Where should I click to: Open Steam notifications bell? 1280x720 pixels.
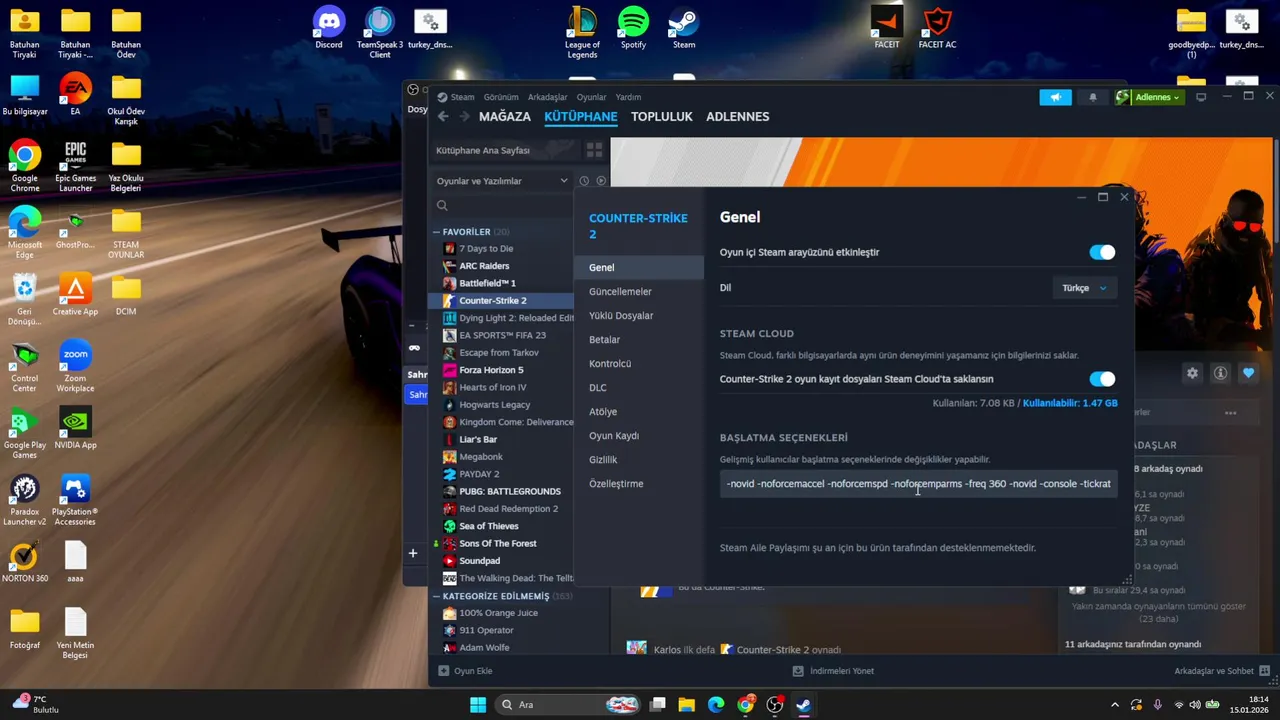click(x=1093, y=97)
